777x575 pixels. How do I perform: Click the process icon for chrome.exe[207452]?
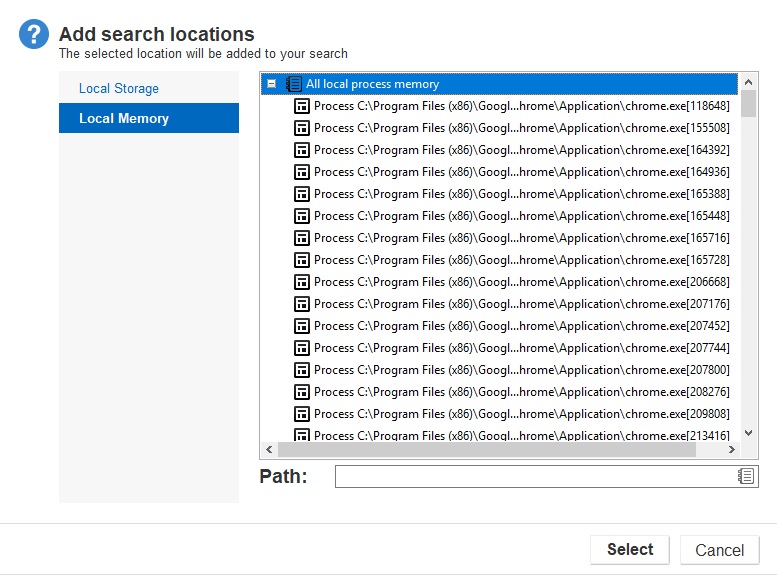click(x=302, y=326)
